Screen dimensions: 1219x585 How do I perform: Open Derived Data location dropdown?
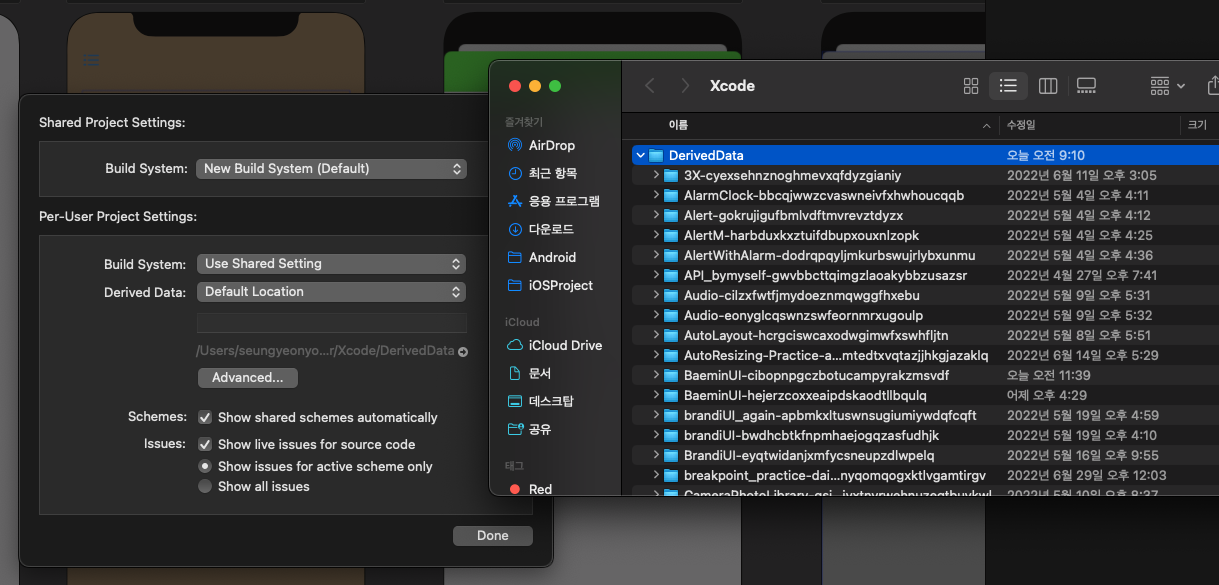point(331,292)
